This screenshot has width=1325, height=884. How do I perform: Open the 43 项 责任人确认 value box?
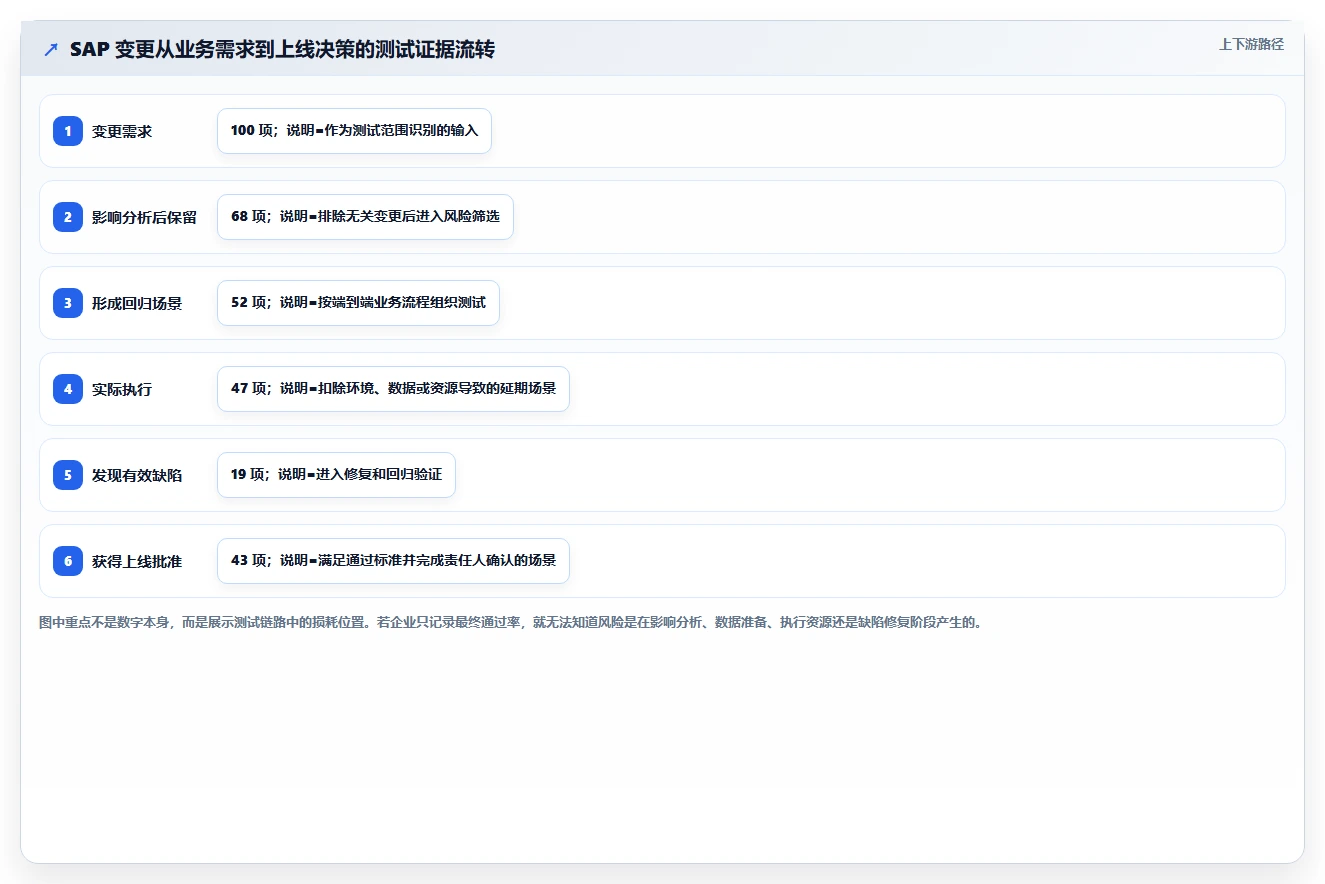coord(393,561)
